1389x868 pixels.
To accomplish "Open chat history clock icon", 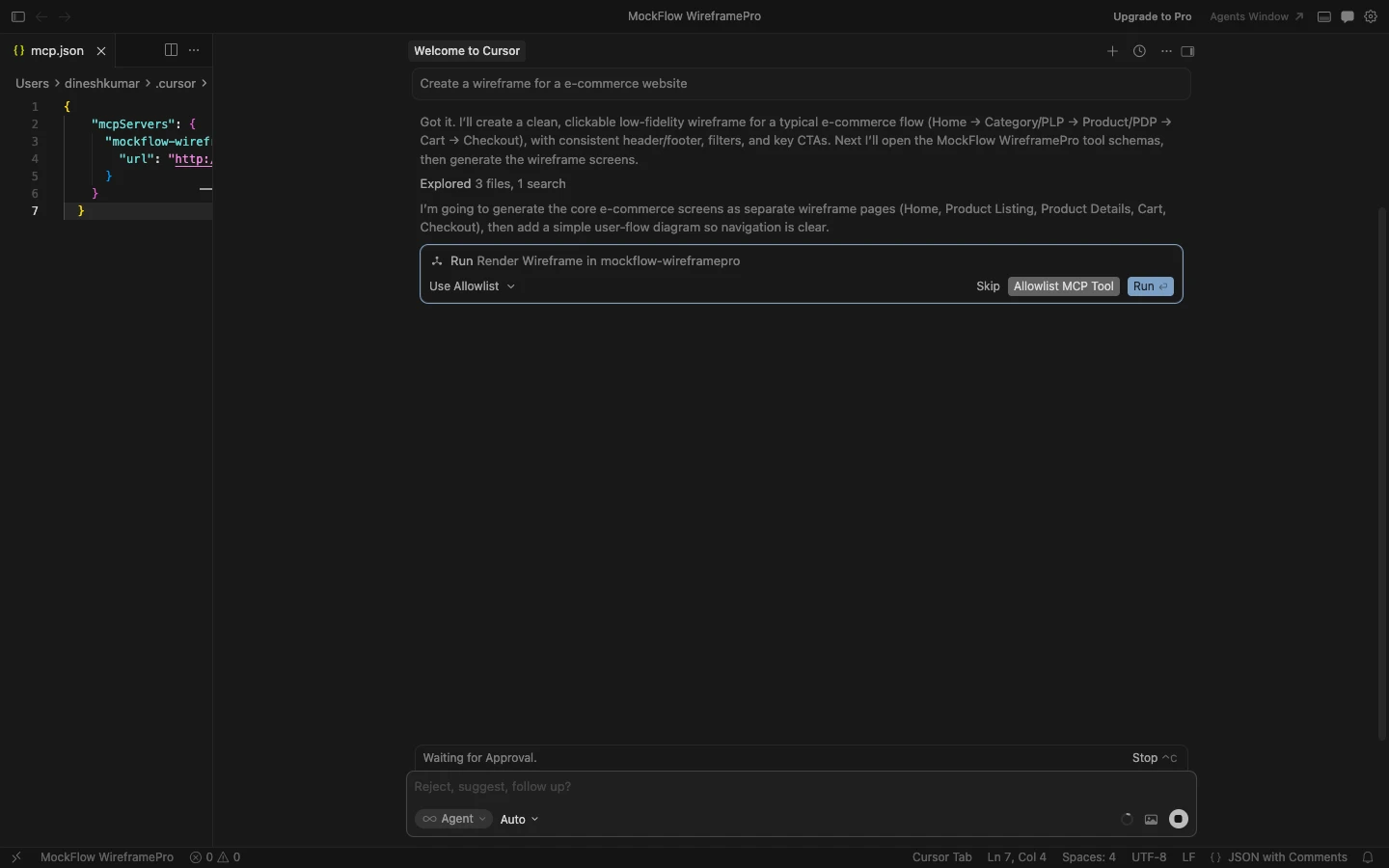I will click(x=1139, y=51).
